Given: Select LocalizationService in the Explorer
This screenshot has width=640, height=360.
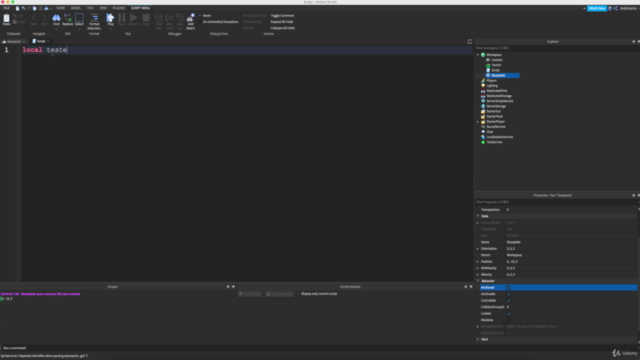Looking at the screenshot, I should point(500,137).
